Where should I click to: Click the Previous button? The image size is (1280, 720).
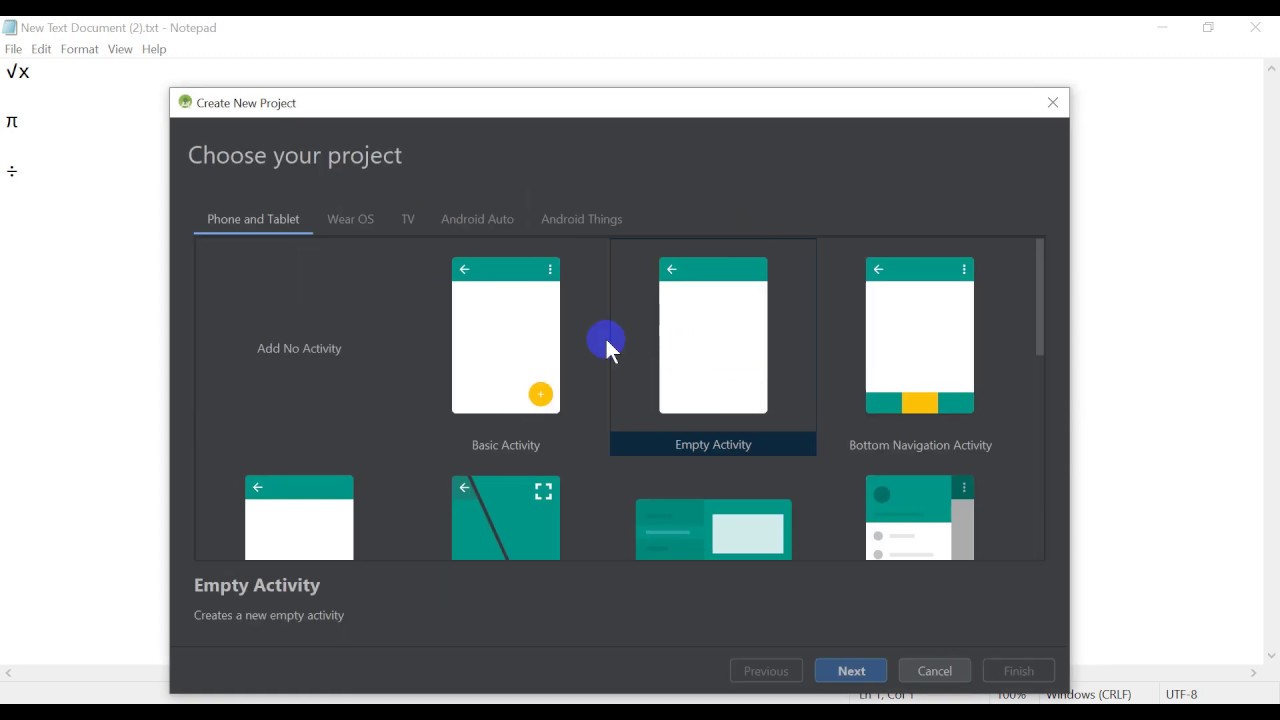pyautogui.click(x=766, y=671)
